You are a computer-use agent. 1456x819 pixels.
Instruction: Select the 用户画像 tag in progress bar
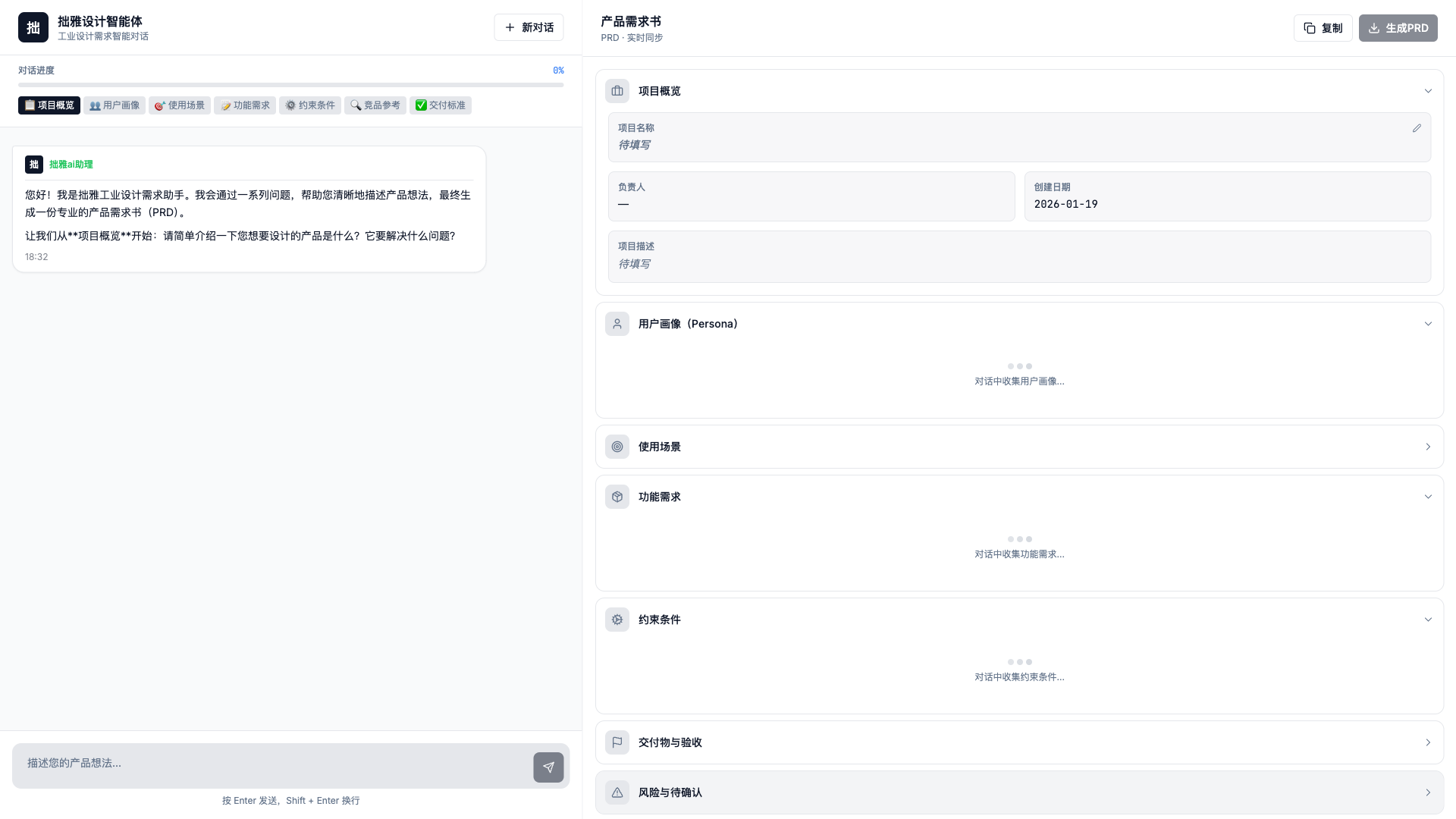click(114, 105)
